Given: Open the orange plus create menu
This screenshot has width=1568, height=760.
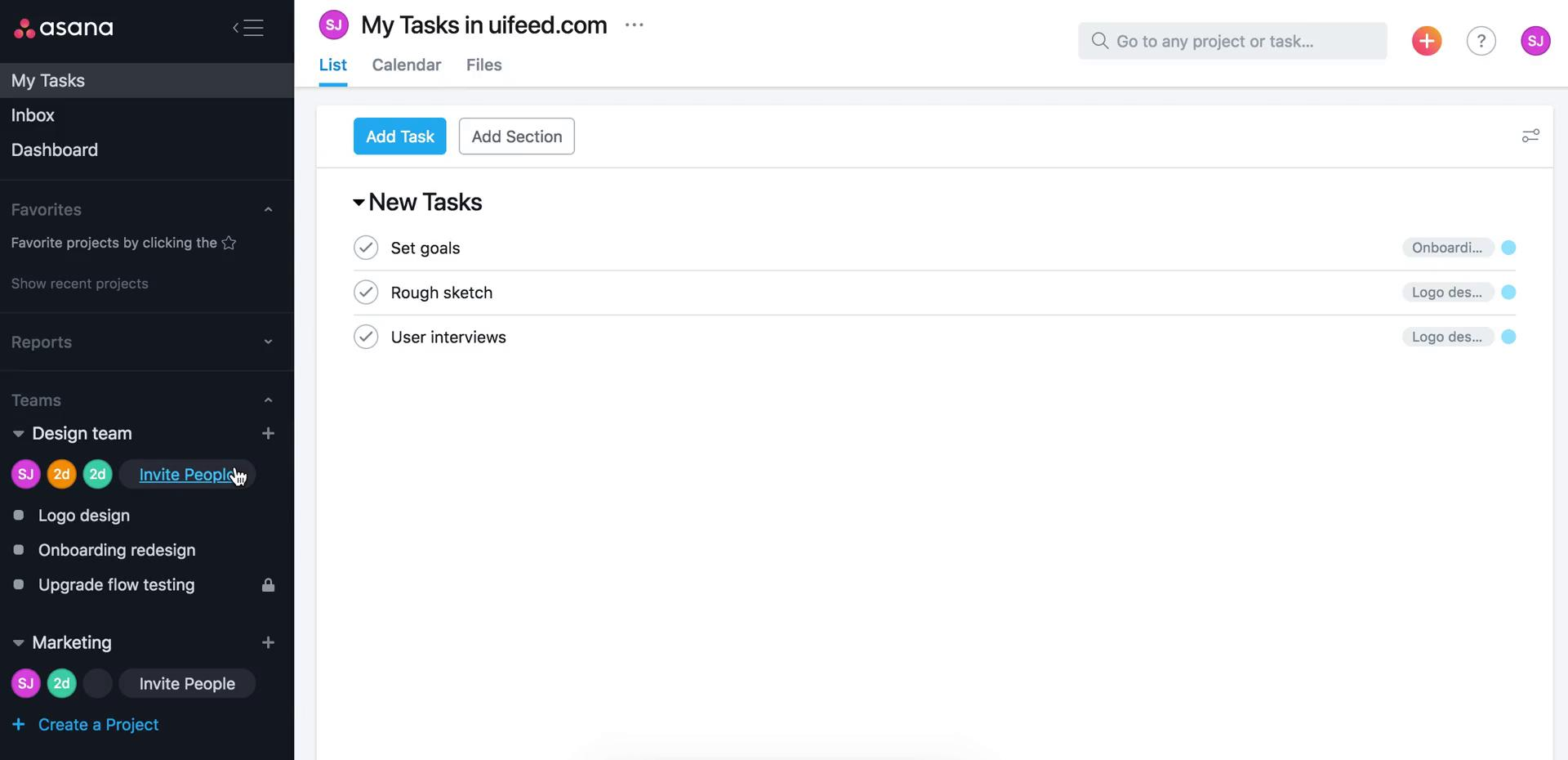Looking at the screenshot, I should coord(1426,40).
